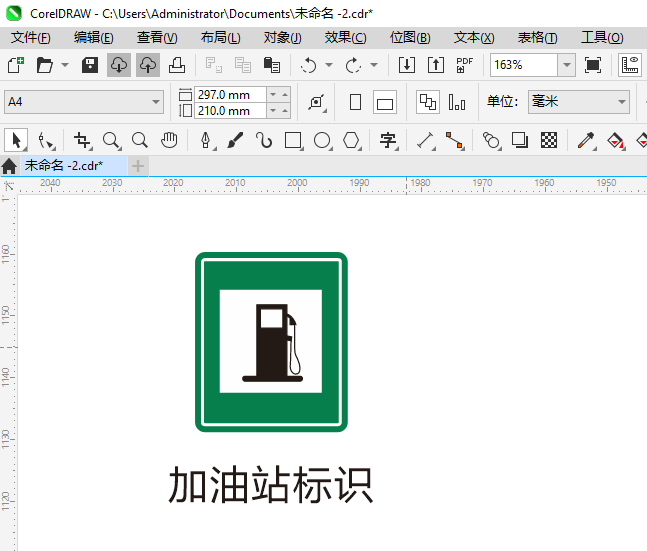Select the Polygon tool
The height and width of the screenshot is (551, 647).
click(x=352, y=140)
